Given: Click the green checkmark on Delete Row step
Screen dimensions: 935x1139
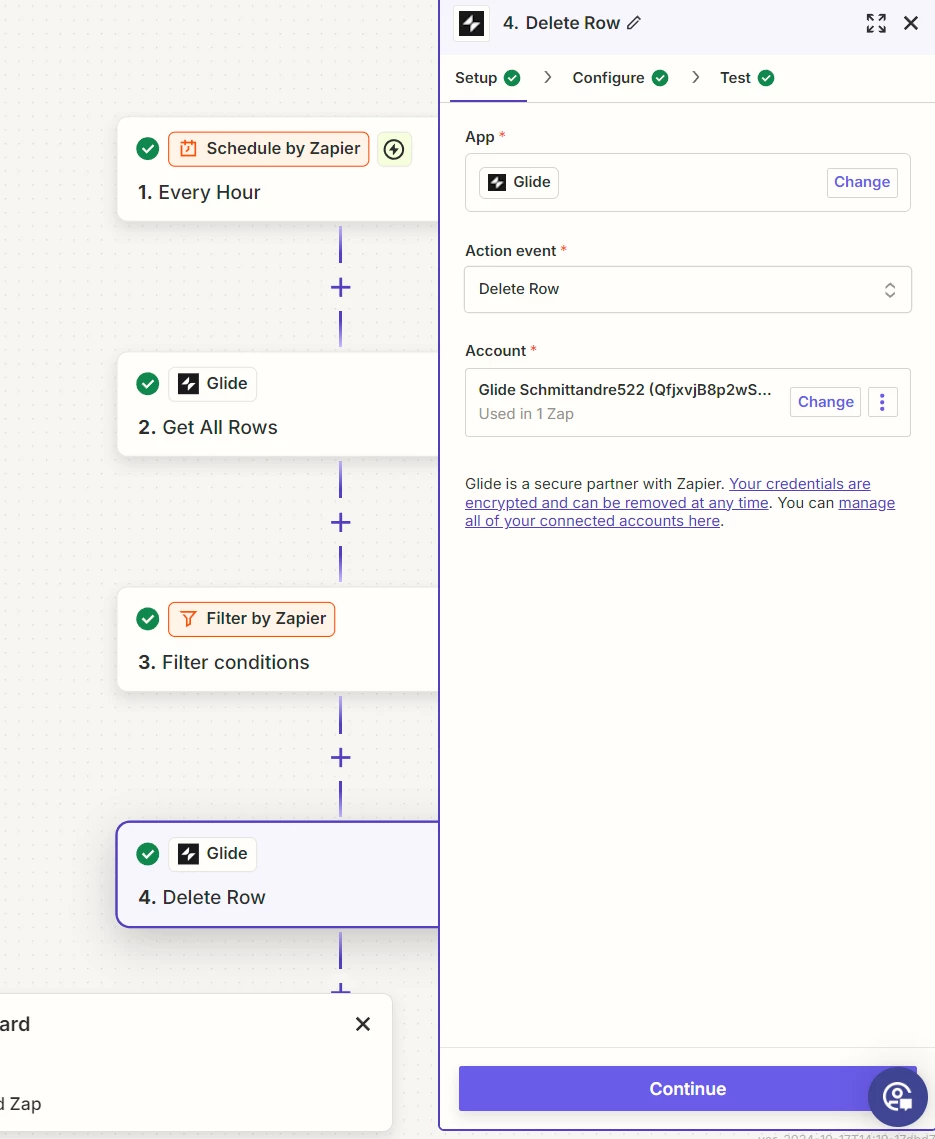Looking at the screenshot, I should coord(147,854).
